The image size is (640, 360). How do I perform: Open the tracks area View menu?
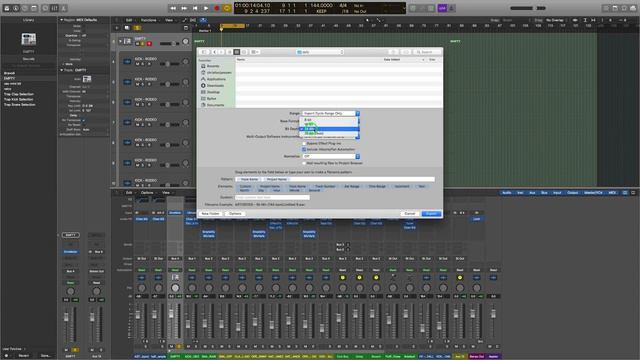coord(169,20)
